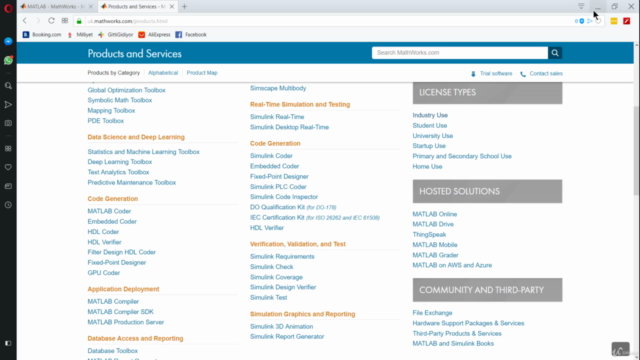
Task: Close the MATLAB - MathWorks tab
Action: pyautogui.click(x=91, y=7)
